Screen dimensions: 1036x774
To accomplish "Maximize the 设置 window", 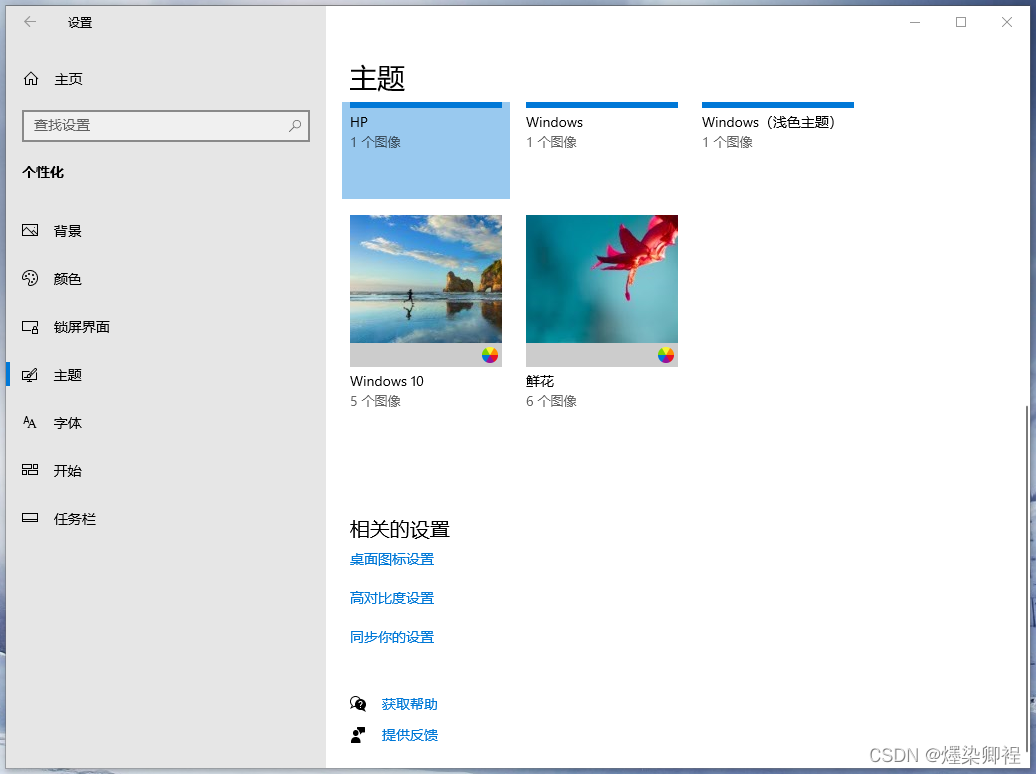I will point(961,22).
